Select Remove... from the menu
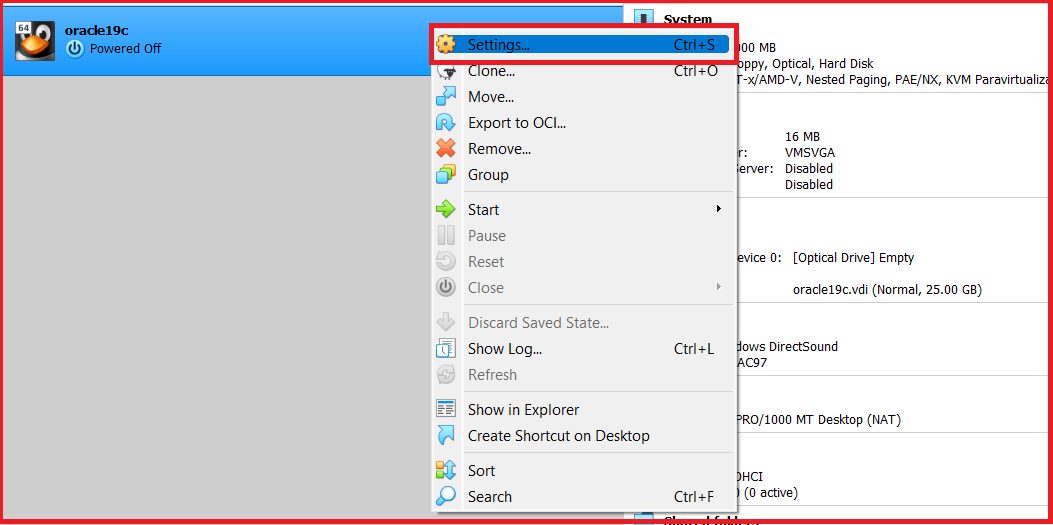The width and height of the screenshot is (1053, 525). tap(582, 148)
